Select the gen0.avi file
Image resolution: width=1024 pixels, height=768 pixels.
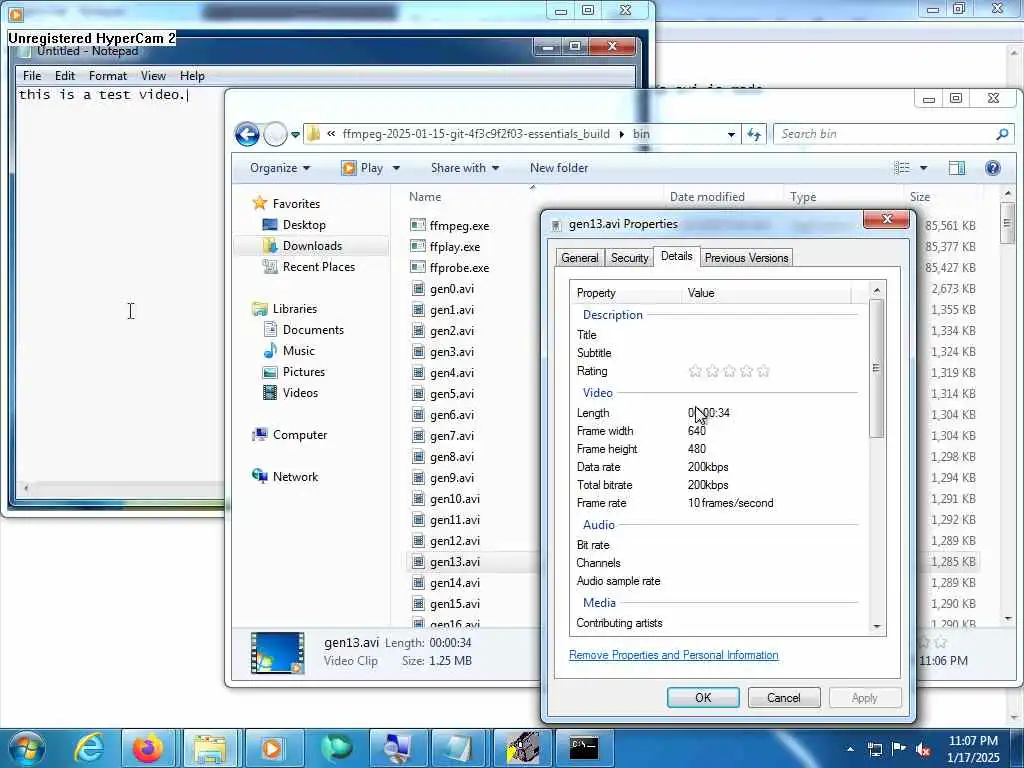click(x=452, y=289)
